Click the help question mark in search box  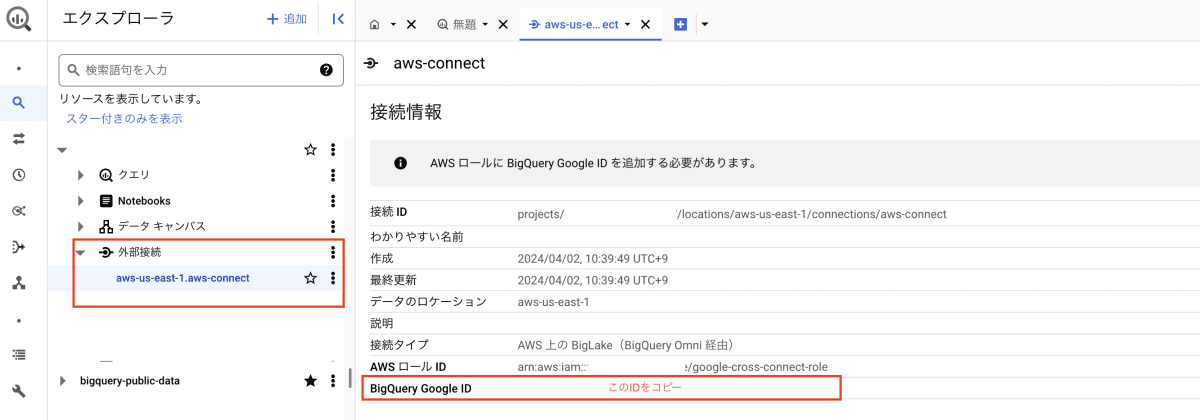tap(326, 70)
